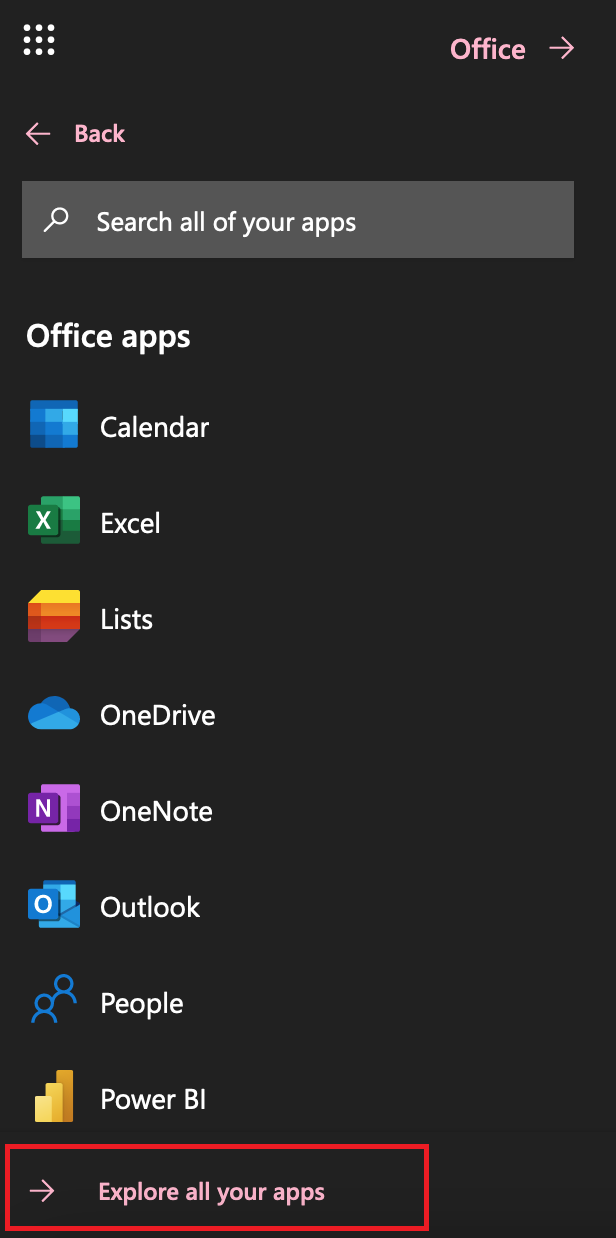The width and height of the screenshot is (616, 1238).
Task: Launch the Outlook app
Action: pyautogui.click(x=52, y=904)
